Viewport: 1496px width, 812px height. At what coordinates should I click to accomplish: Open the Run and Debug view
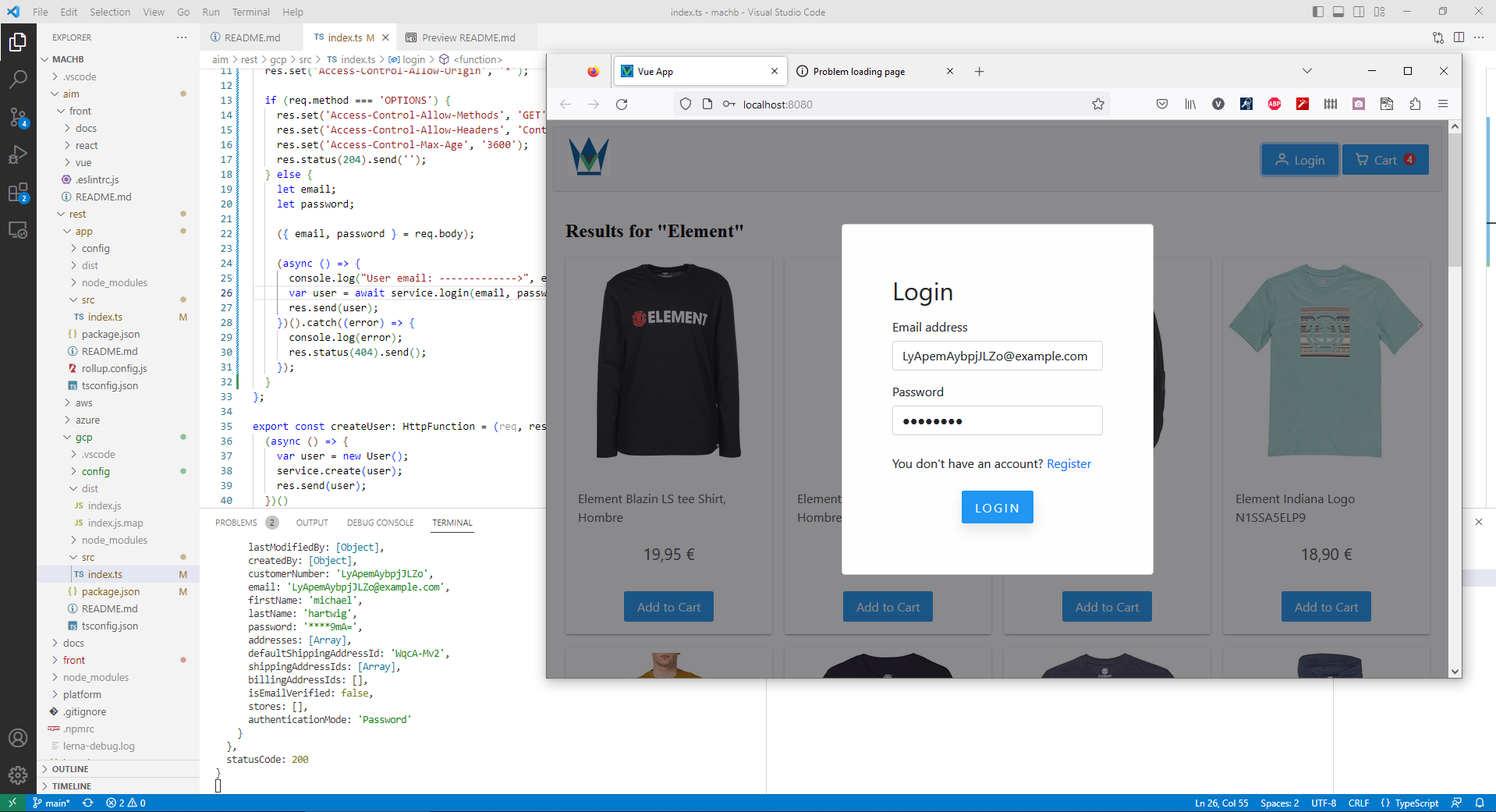18,154
